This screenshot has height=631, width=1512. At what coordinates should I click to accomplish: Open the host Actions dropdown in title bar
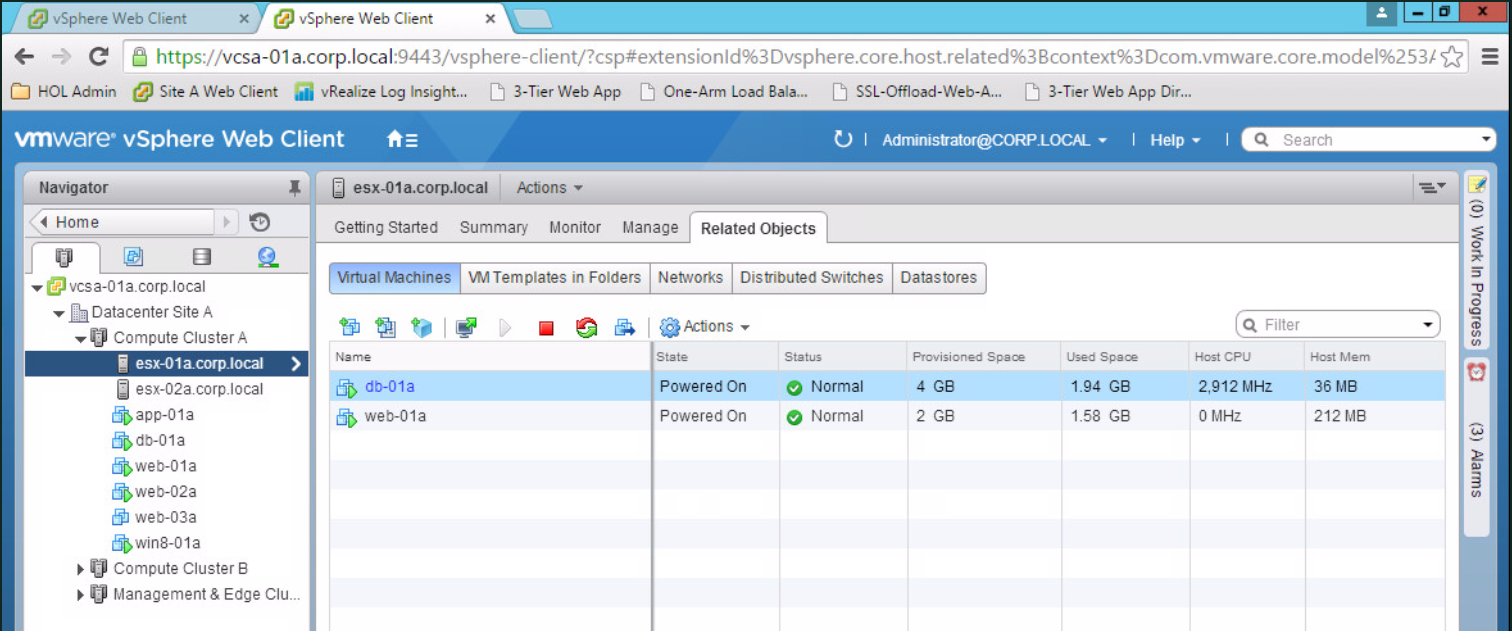[x=549, y=187]
